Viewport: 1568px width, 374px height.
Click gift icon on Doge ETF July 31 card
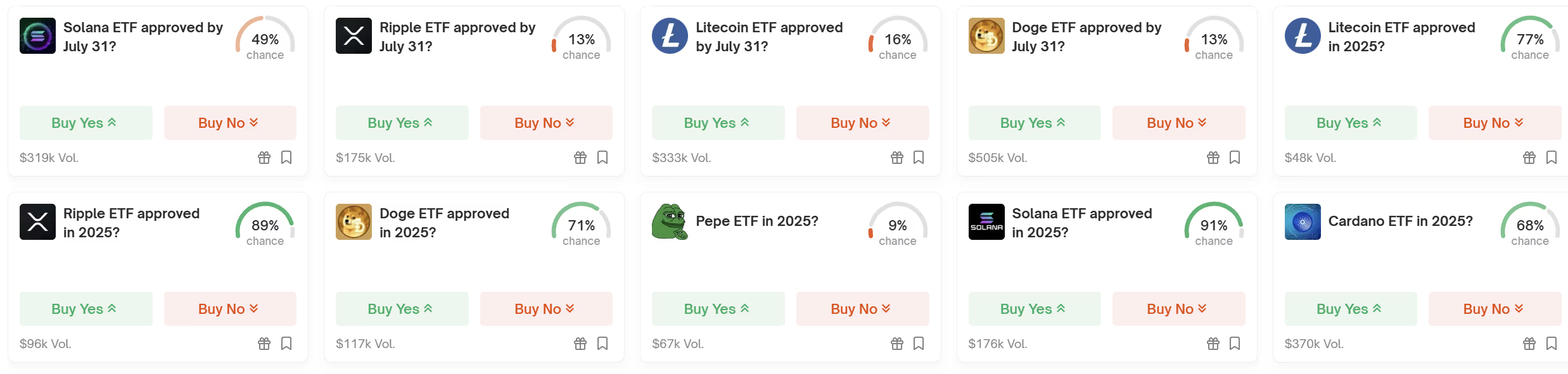point(1213,158)
